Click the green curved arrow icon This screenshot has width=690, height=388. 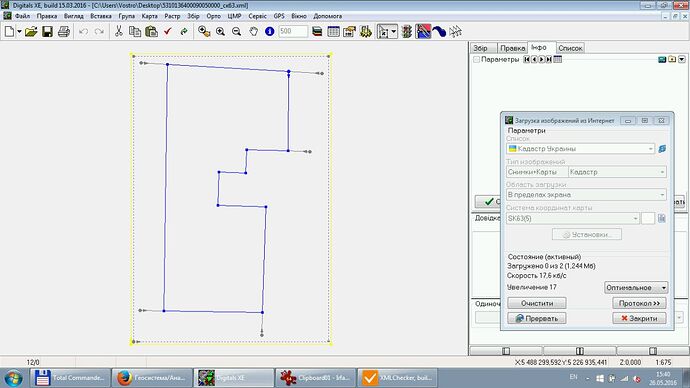pos(184,31)
